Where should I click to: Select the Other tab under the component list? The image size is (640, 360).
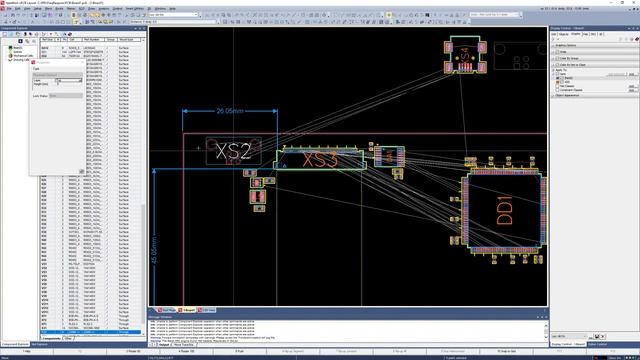[x=68, y=338]
